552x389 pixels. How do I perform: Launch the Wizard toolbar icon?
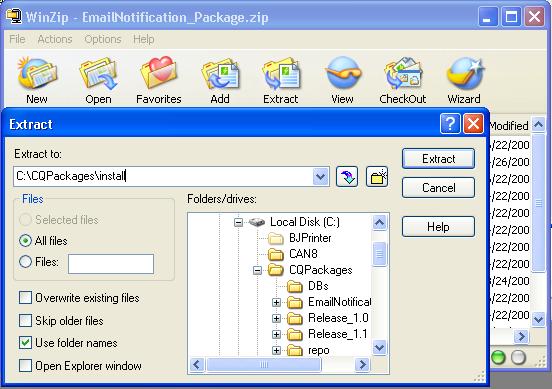click(464, 80)
